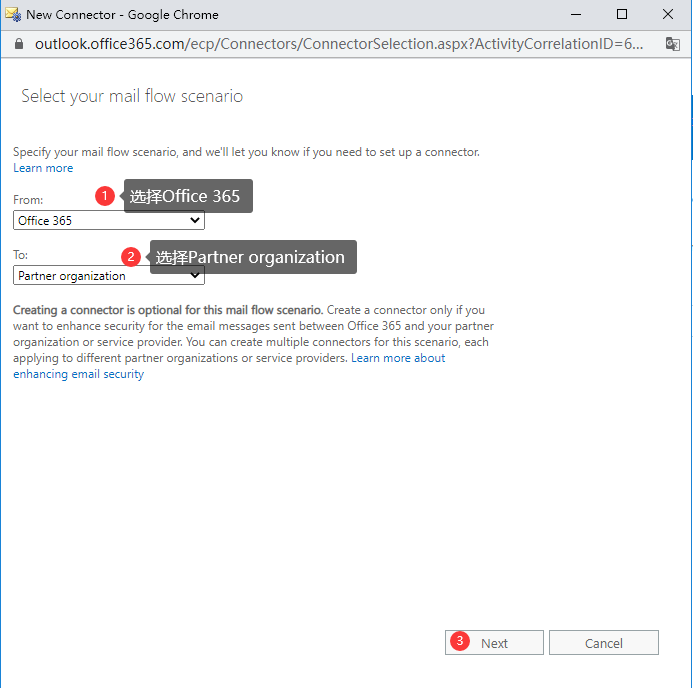This screenshot has width=693, height=688.
Task: Click the New Connector window mail icon
Action: coord(13,15)
